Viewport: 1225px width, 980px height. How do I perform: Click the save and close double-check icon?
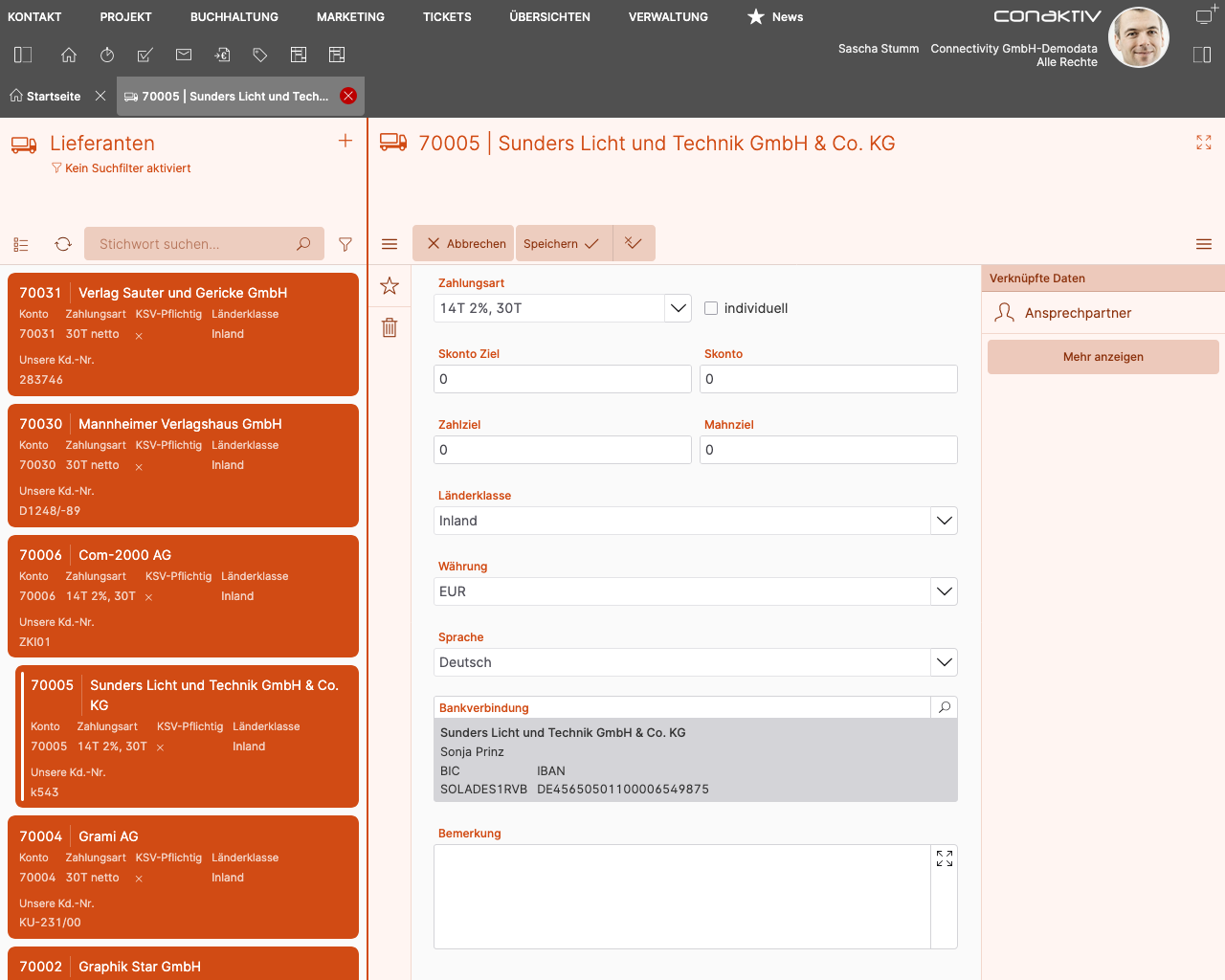click(634, 243)
